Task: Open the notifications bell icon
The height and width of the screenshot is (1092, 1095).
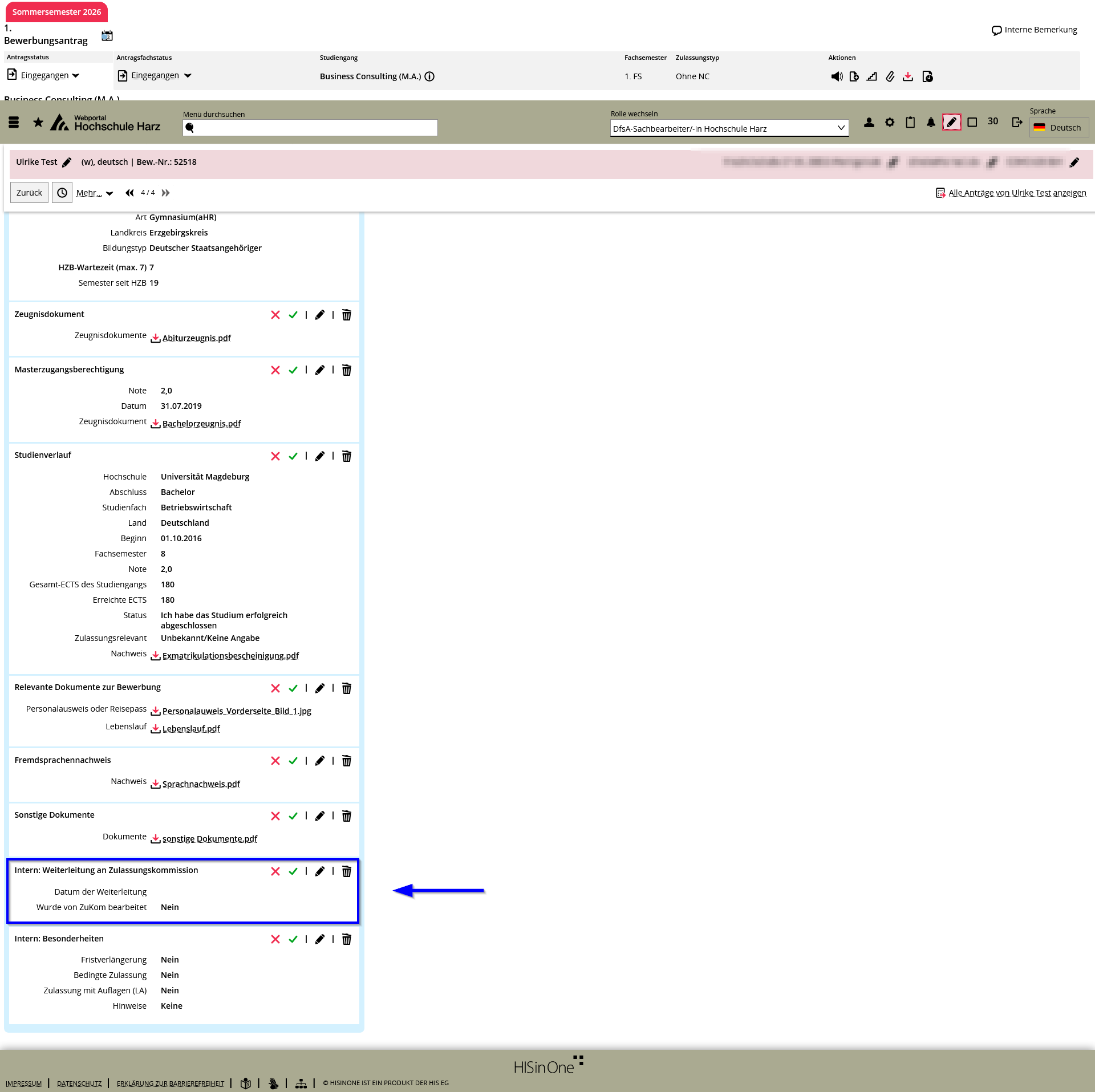Action: tap(931, 122)
